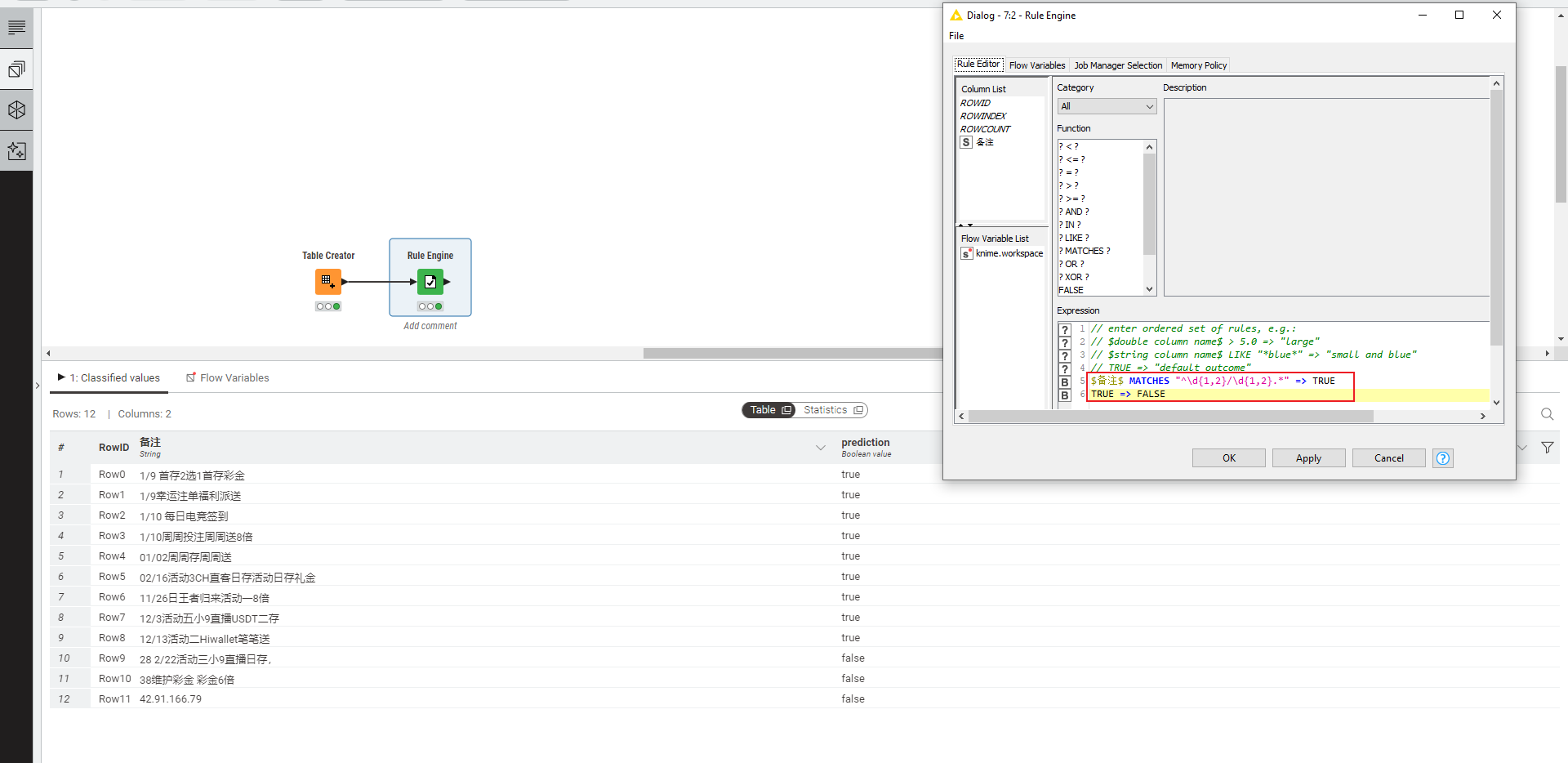This screenshot has width=1568, height=763.
Task: Open the AI assistant sparkle icon
Action: coord(16,151)
